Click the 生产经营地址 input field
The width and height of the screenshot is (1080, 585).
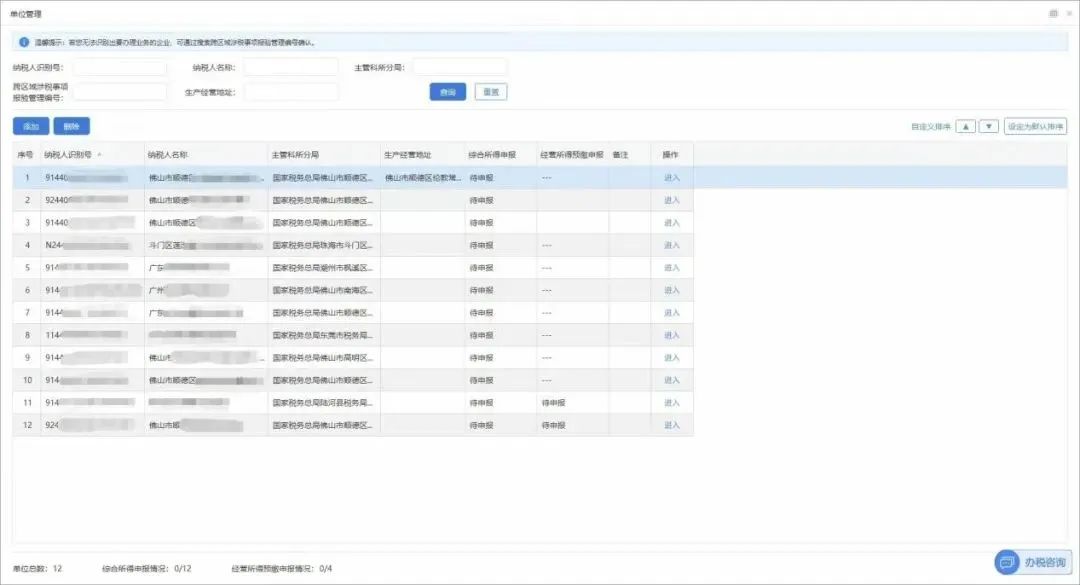click(x=291, y=92)
